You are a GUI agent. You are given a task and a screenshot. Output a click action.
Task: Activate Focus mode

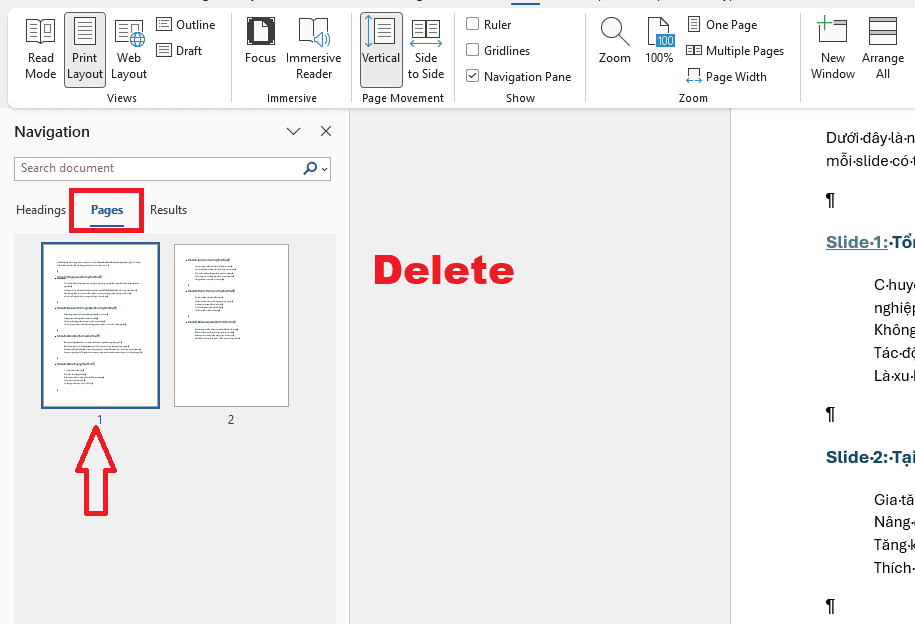(260, 41)
